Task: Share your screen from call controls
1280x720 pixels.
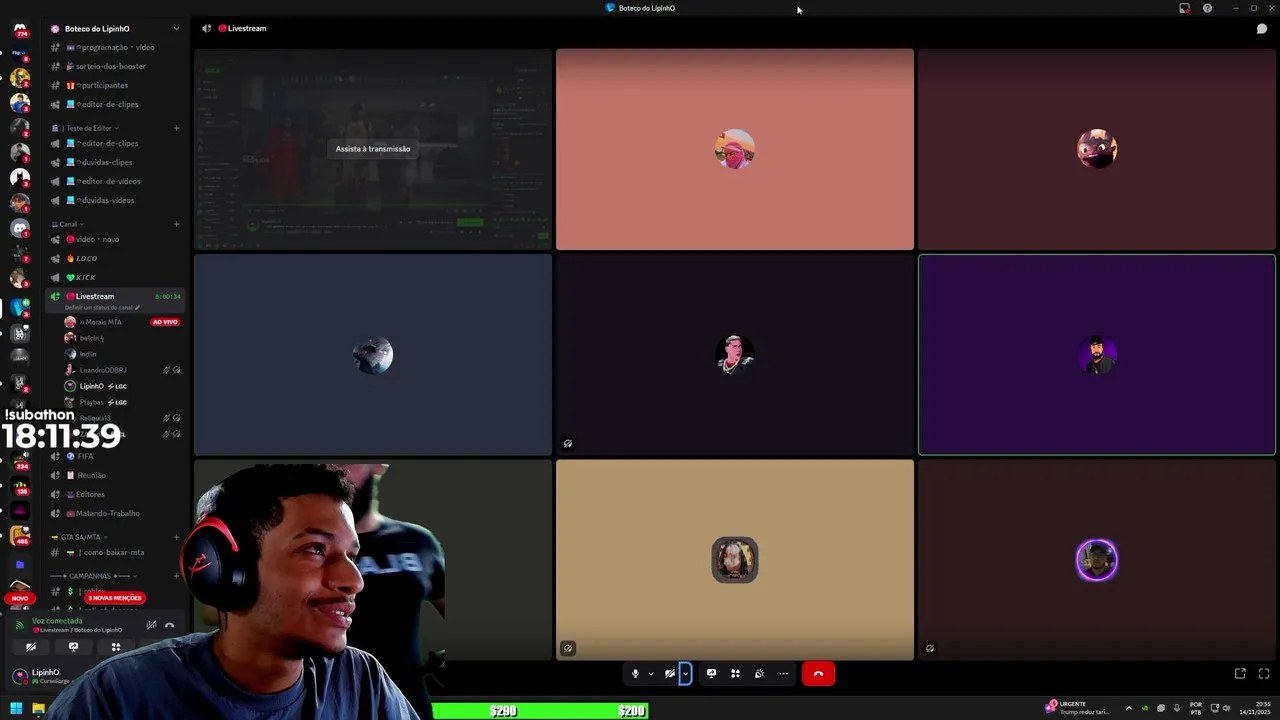Action: (x=711, y=674)
